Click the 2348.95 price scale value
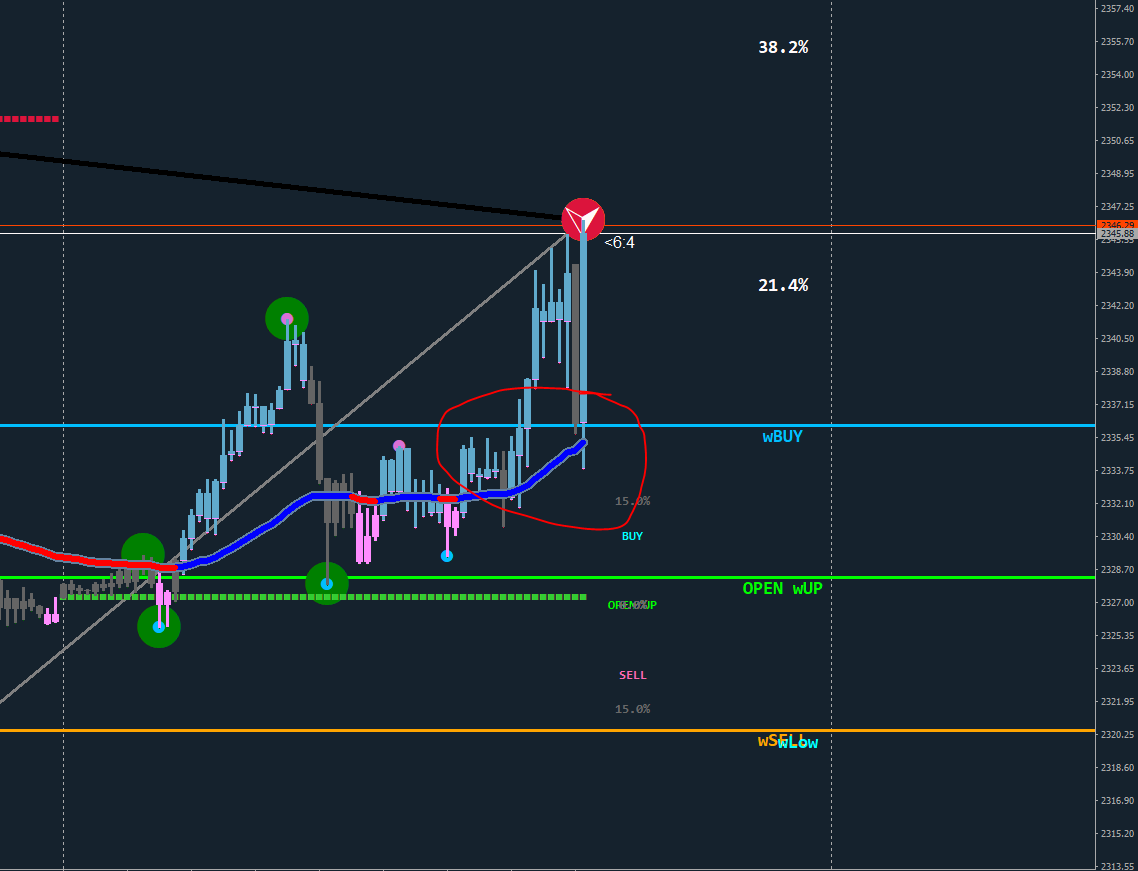The height and width of the screenshot is (871, 1138). tap(1117, 173)
